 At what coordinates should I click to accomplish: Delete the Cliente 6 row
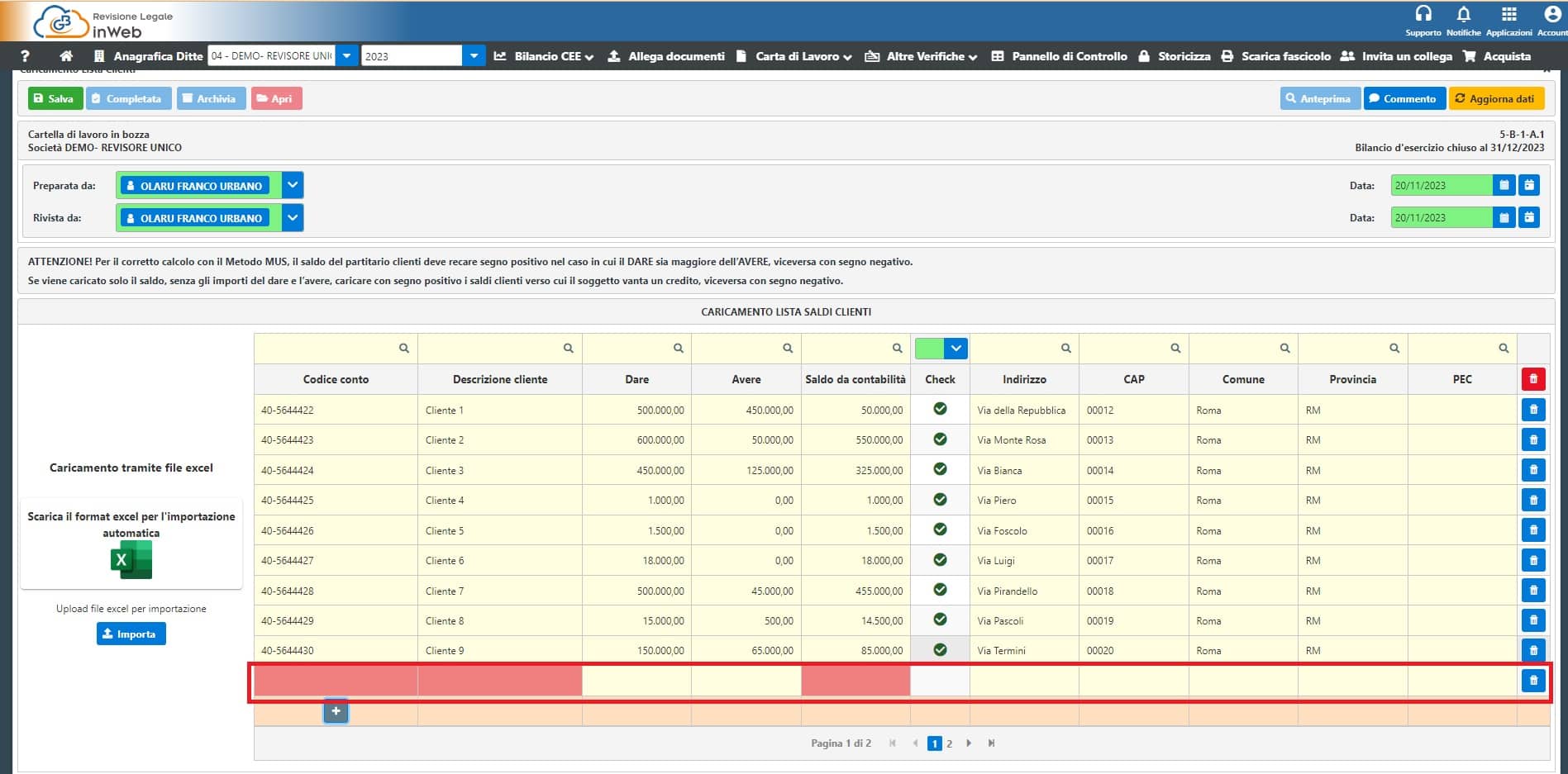pyautogui.click(x=1533, y=560)
